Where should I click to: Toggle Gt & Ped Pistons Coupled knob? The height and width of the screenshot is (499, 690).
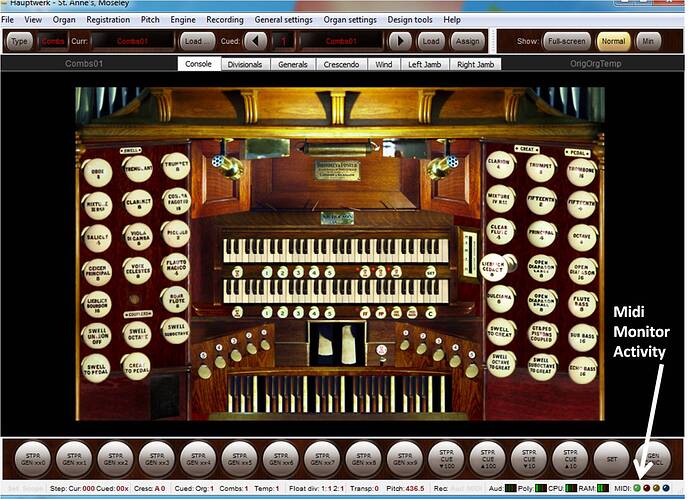542,334
